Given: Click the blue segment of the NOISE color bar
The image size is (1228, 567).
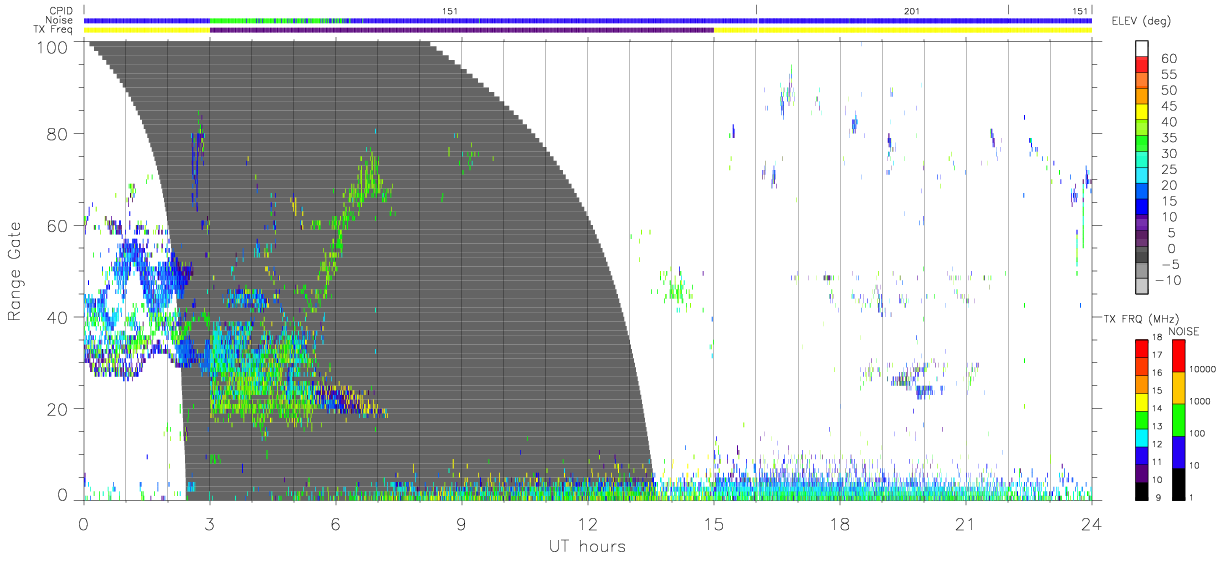Looking at the screenshot, I should tap(1179, 450).
